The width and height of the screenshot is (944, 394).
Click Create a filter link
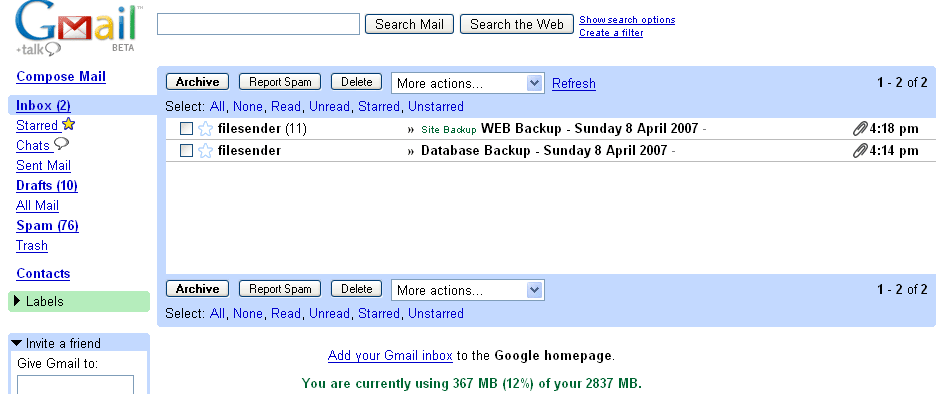611,33
